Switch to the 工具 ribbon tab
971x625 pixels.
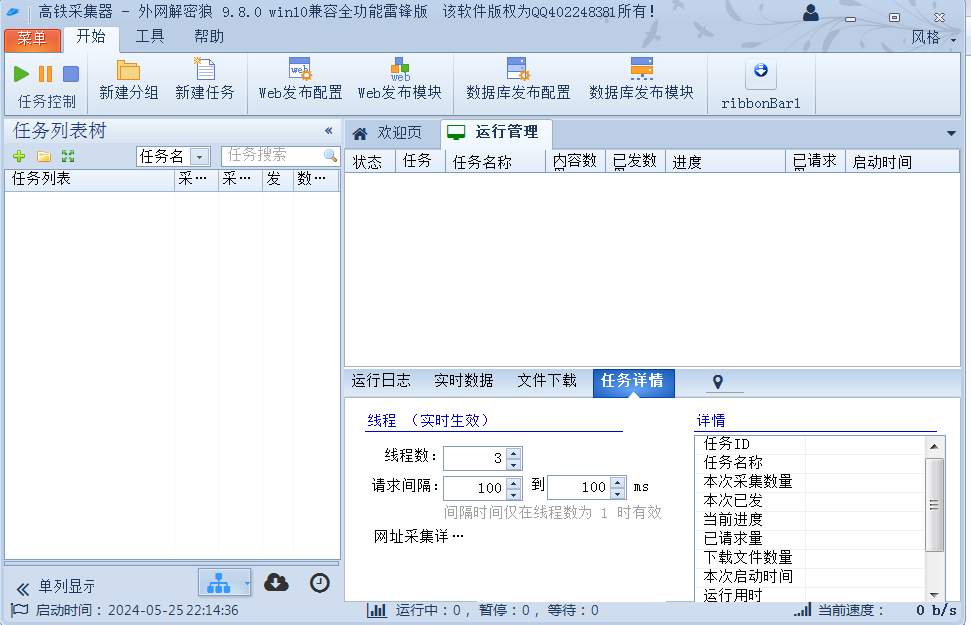click(x=150, y=37)
